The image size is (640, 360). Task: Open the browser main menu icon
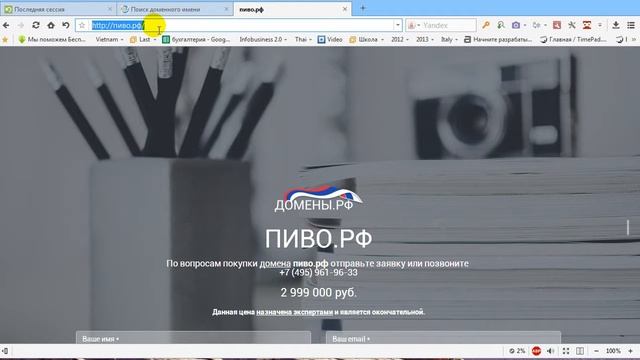point(631,25)
